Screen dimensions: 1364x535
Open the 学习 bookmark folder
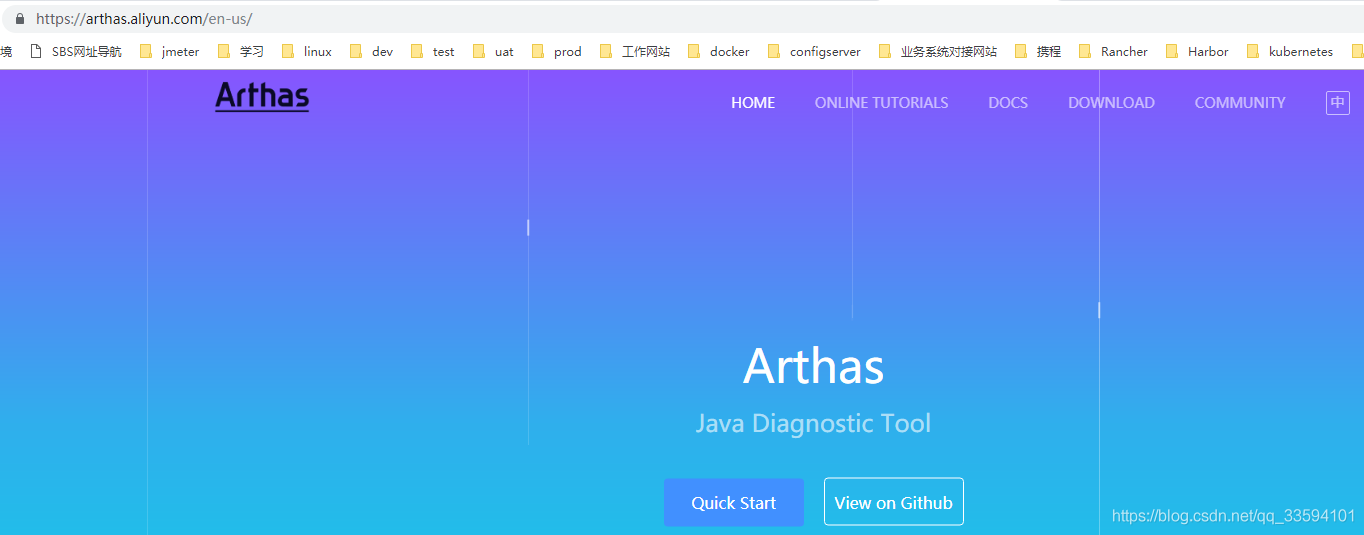click(240, 51)
